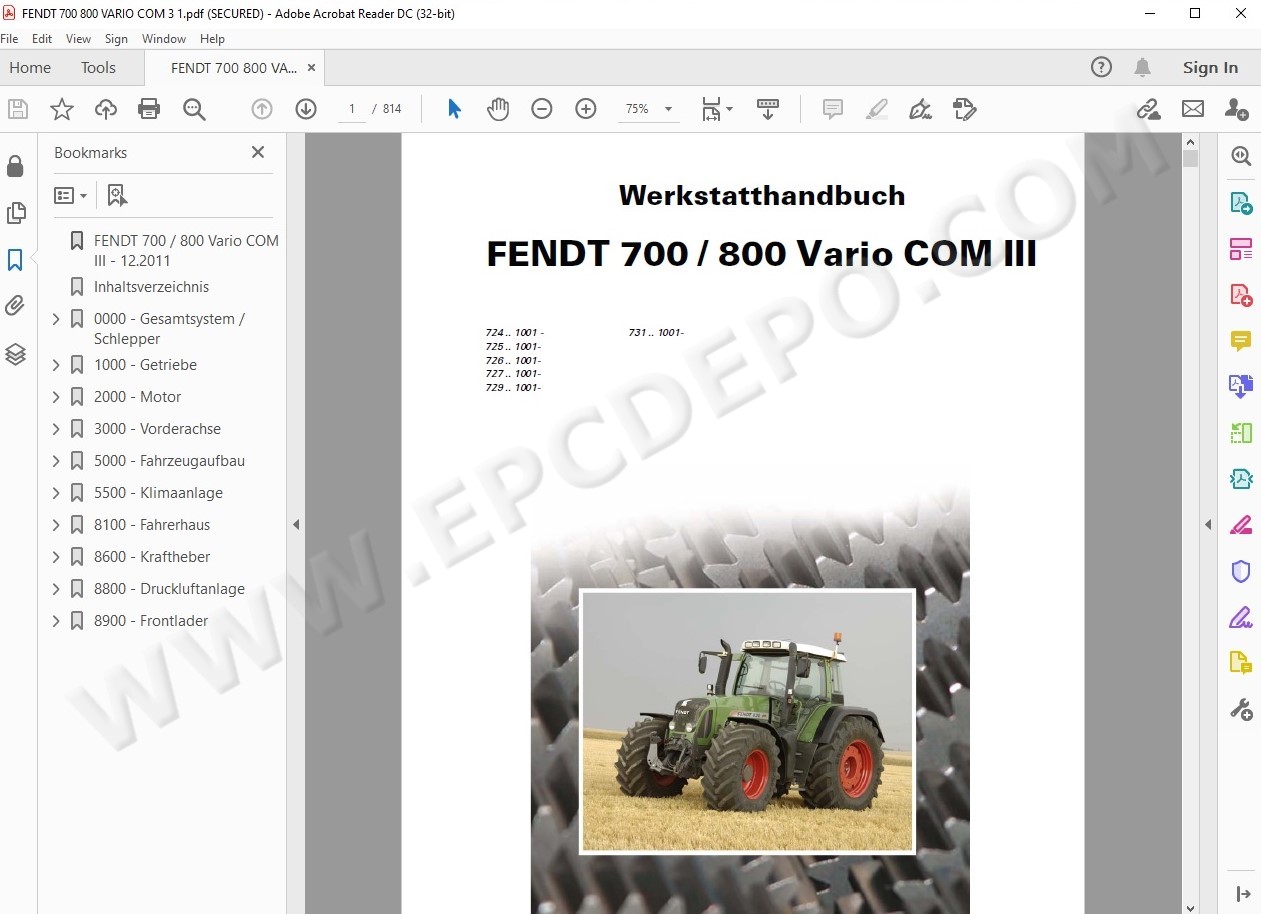Open the File menu

click(9, 39)
